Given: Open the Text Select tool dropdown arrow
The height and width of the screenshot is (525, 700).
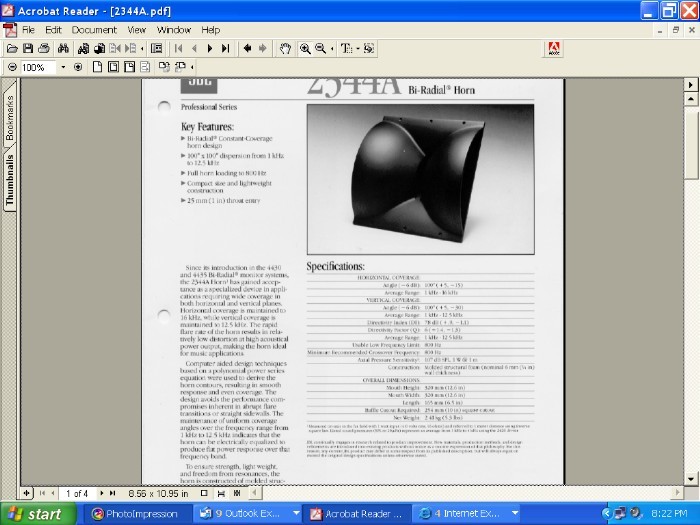Looking at the screenshot, I should (358, 49).
